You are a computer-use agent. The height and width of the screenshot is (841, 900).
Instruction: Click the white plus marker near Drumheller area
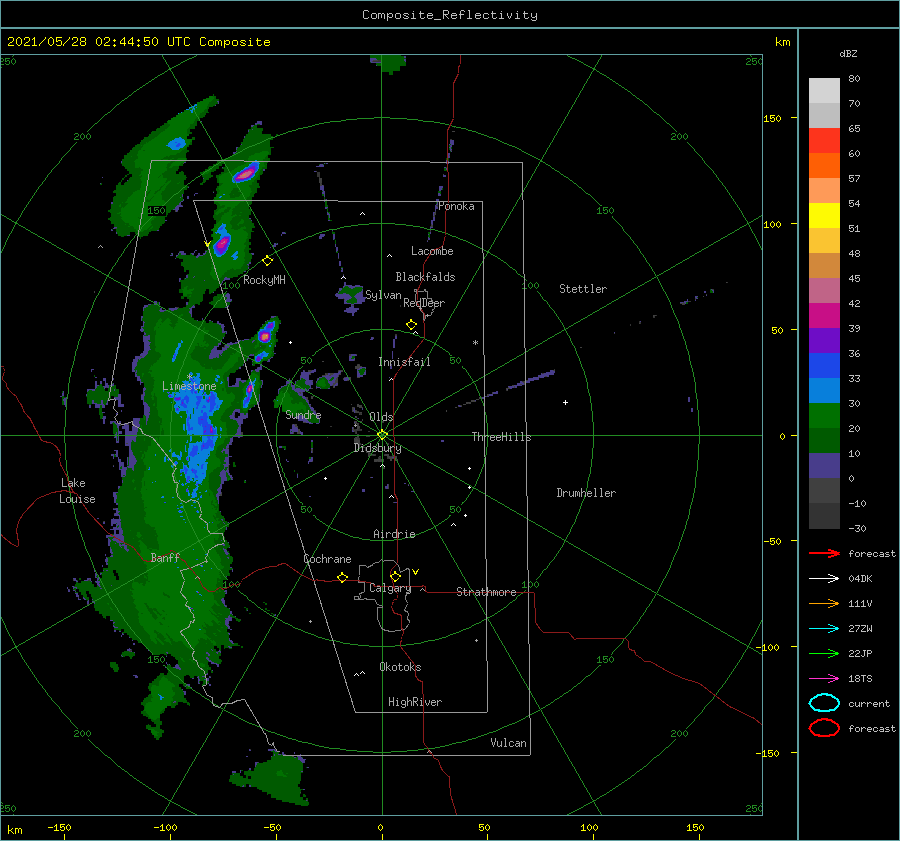click(x=565, y=402)
